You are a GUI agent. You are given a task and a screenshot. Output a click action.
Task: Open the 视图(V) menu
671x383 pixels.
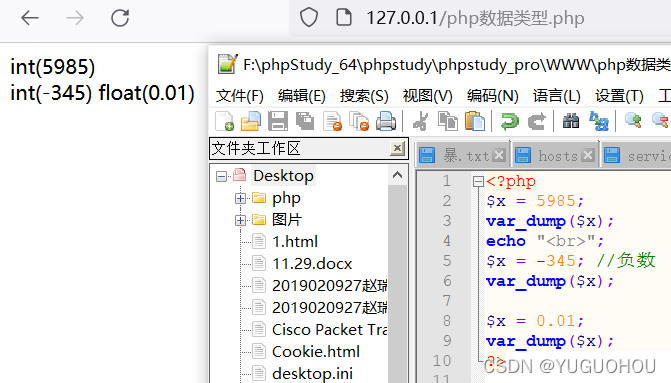tap(427, 96)
